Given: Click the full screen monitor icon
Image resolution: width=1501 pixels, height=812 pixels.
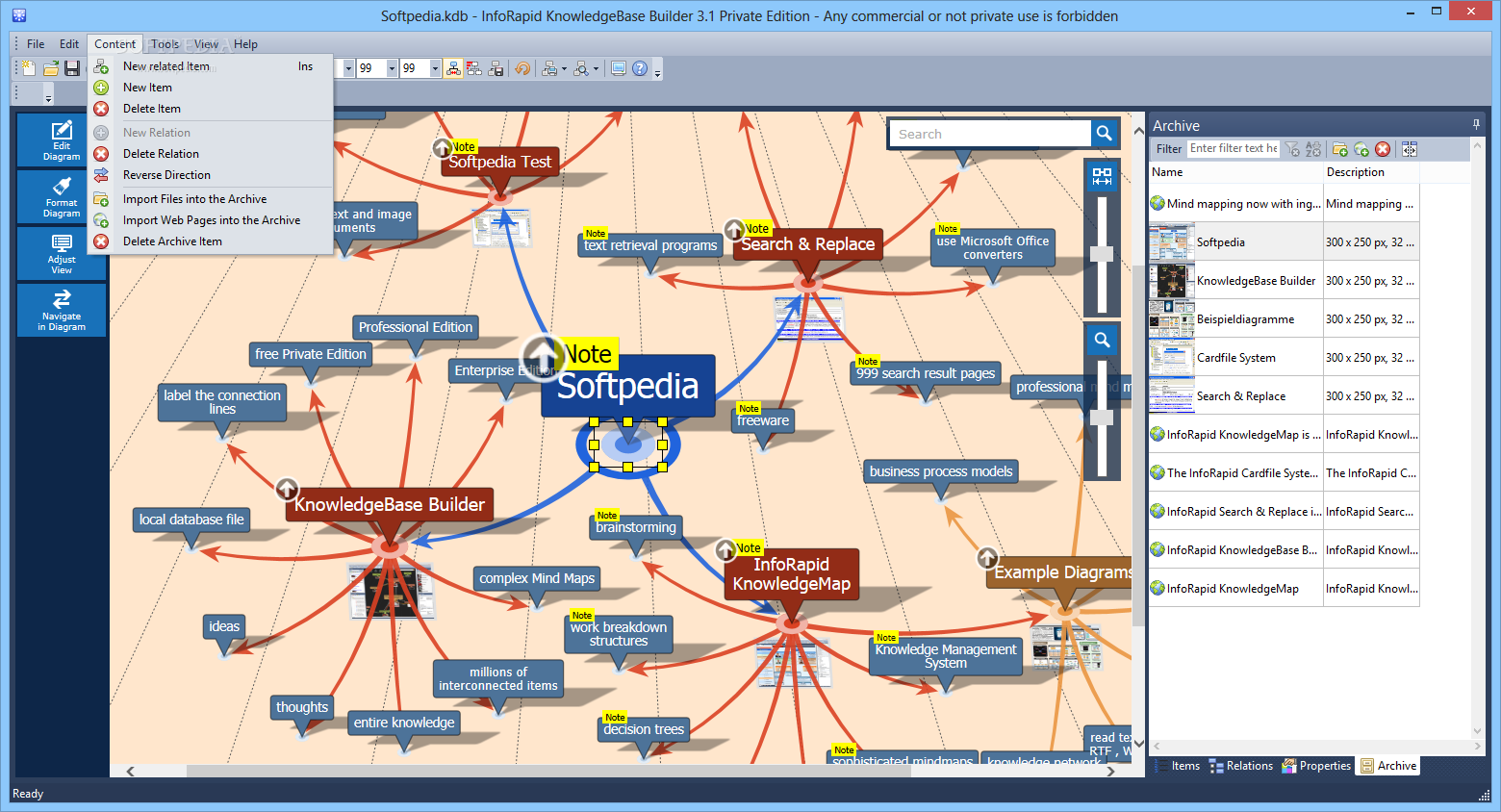Looking at the screenshot, I should [619, 68].
